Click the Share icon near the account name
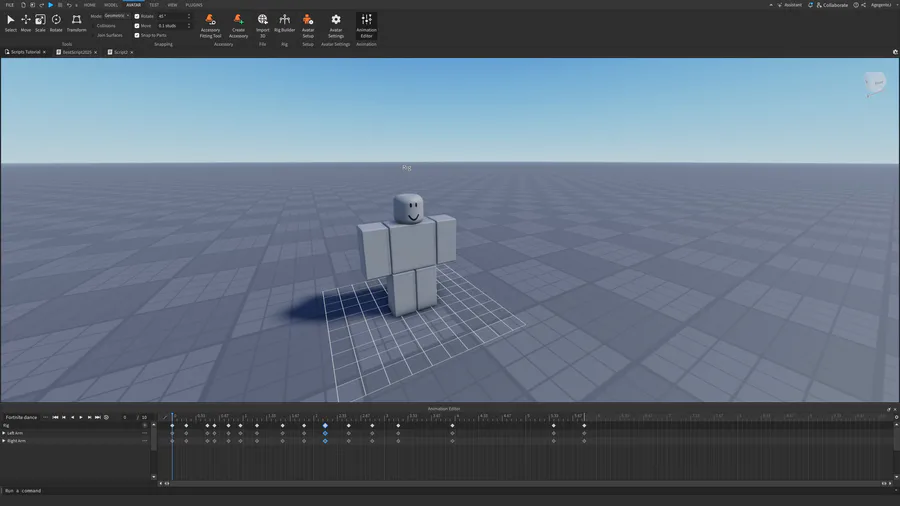Image resolution: width=900 pixels, height=506 pixels. pos(863,5)
